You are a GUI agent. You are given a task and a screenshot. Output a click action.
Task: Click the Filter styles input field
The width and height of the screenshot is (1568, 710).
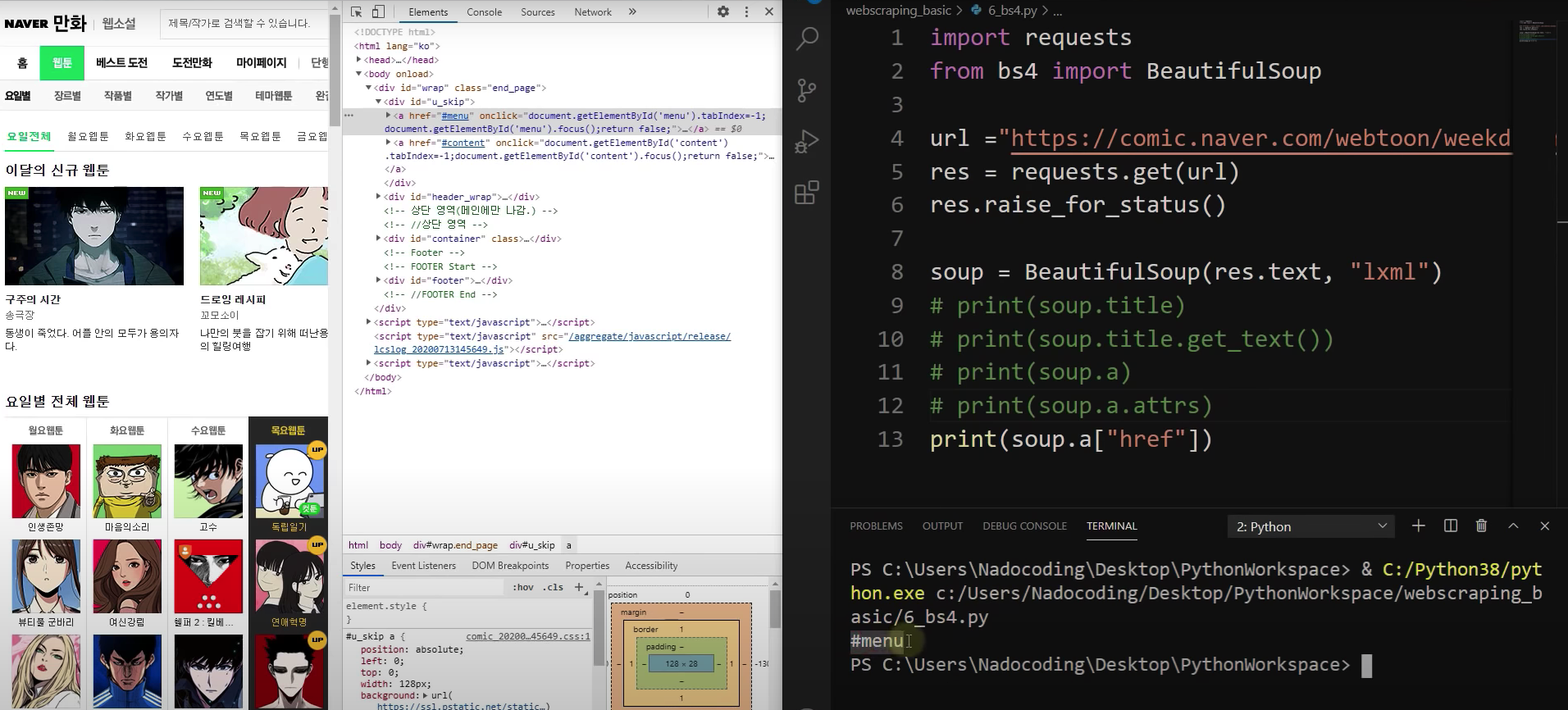[424, 587]
